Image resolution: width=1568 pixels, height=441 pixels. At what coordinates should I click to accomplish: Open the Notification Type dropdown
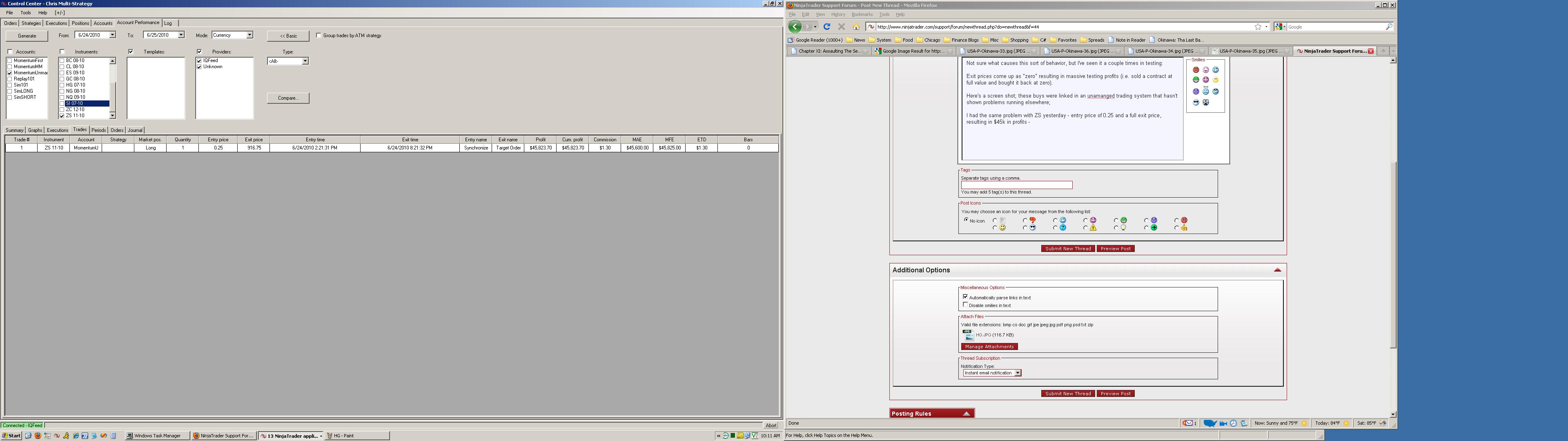click(x=1017, y=373)
